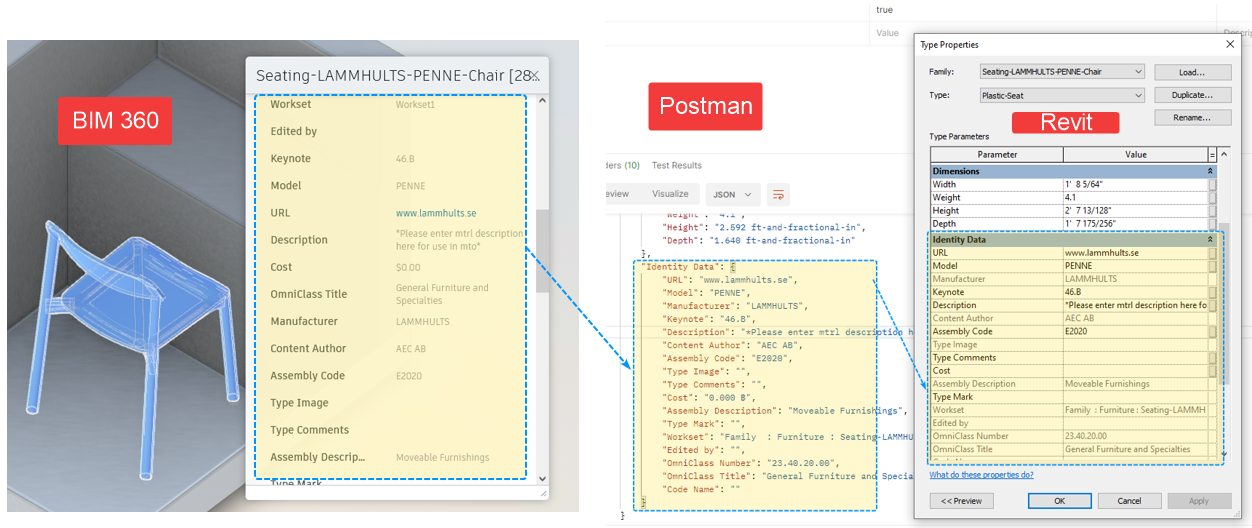
Task: Click the BIM 360 properties panel scrollbar
Action: tap(542, 250)
